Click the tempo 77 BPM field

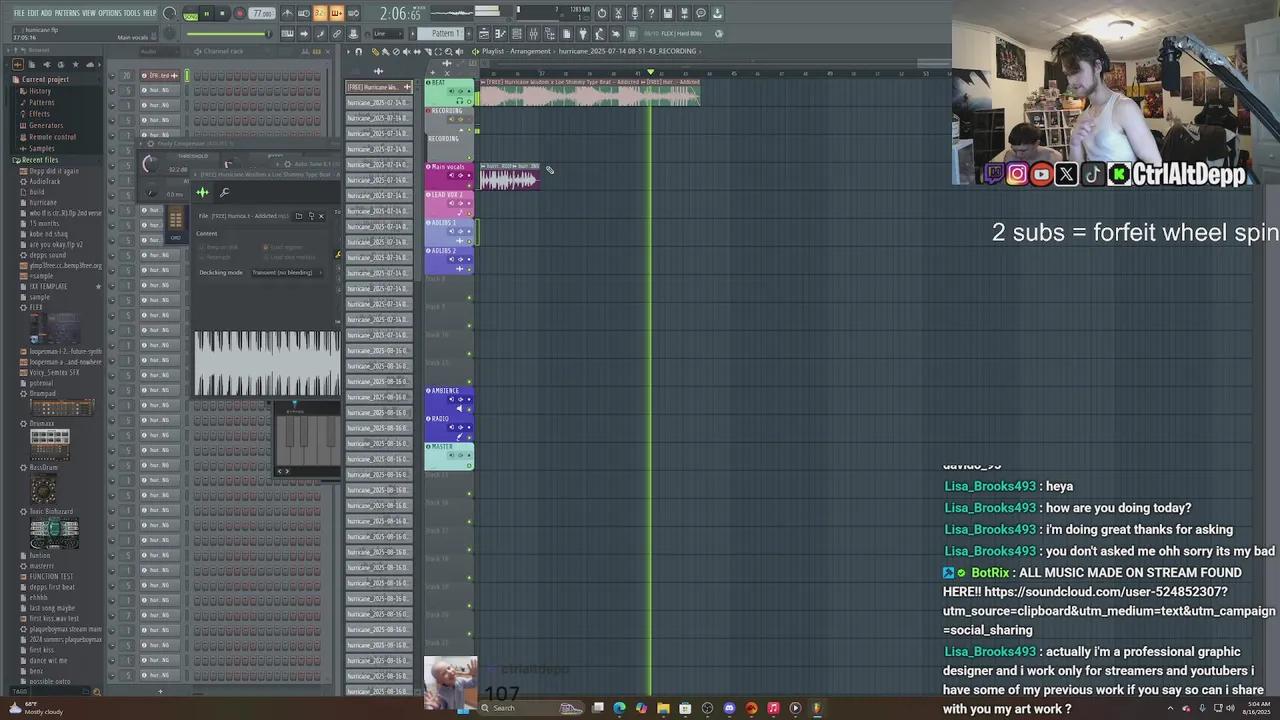[x=261, y=14]
